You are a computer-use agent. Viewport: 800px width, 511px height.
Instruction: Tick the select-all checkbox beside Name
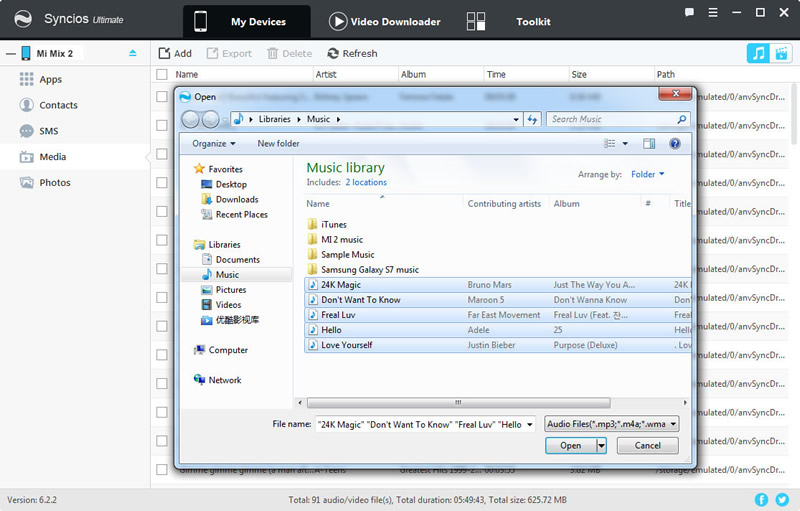[x=162, y=74]
